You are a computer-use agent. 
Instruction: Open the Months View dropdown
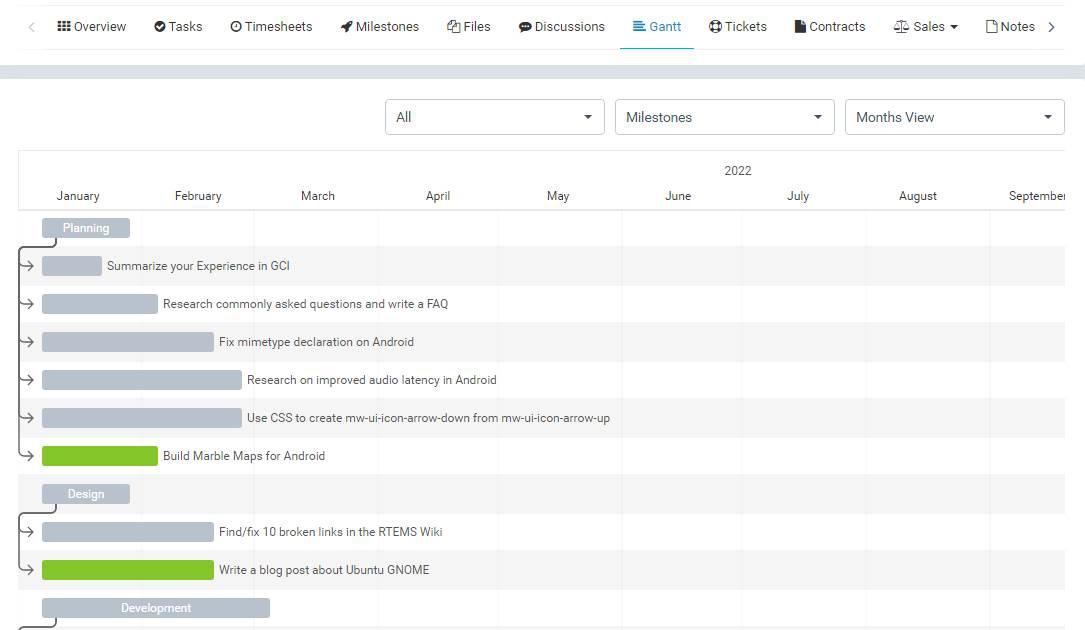954,117
